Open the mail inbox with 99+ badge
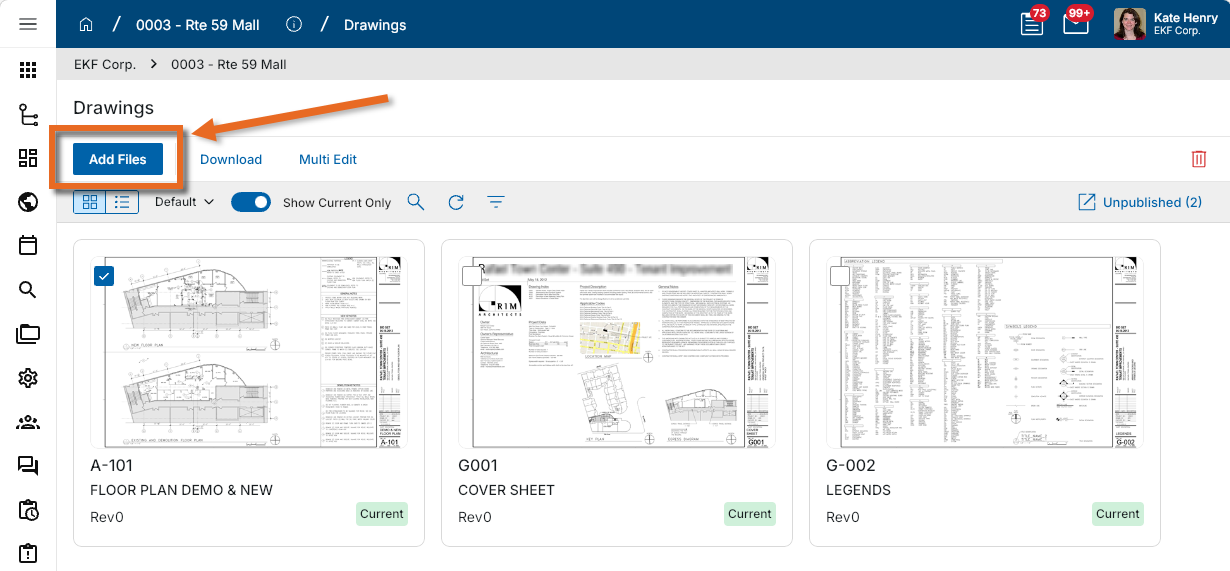The image size is (1230, 571). pyautogui.click(x=1076, y=23)
